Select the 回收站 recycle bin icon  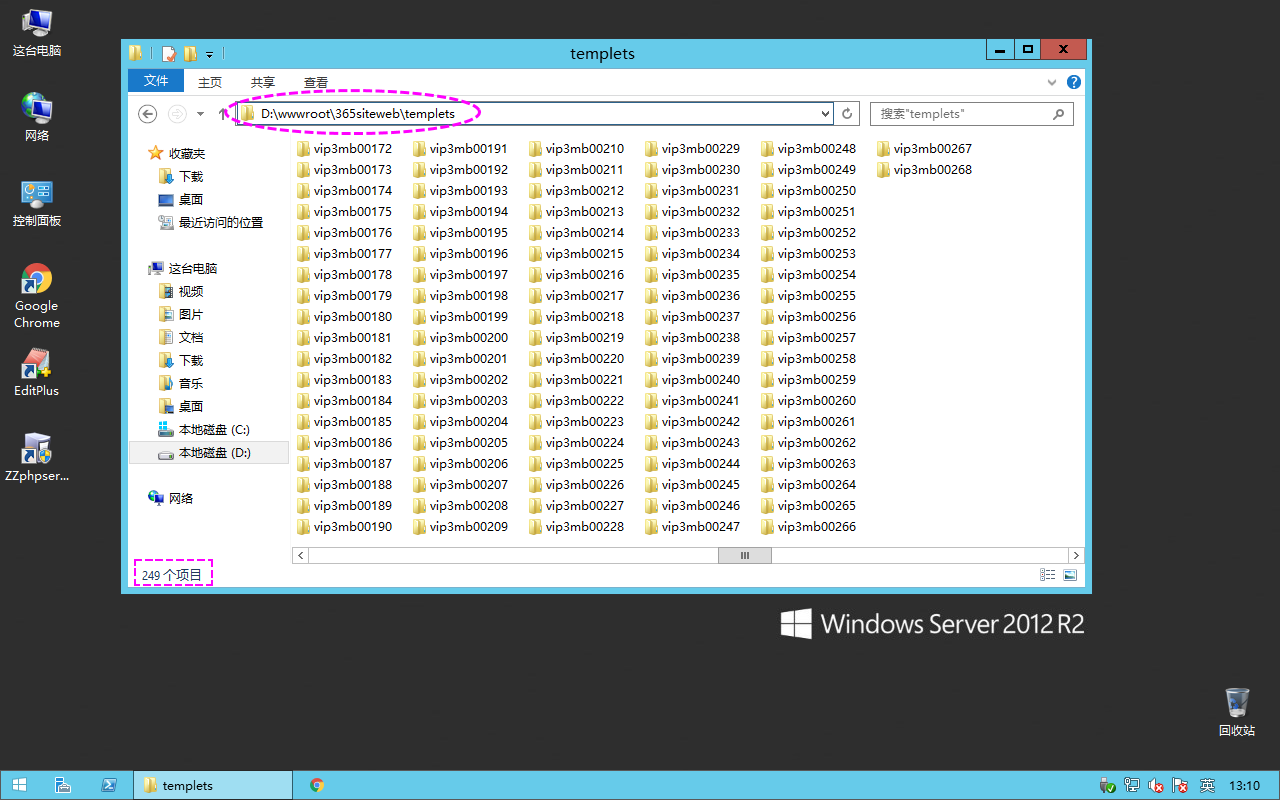(x=1237, y=711)
